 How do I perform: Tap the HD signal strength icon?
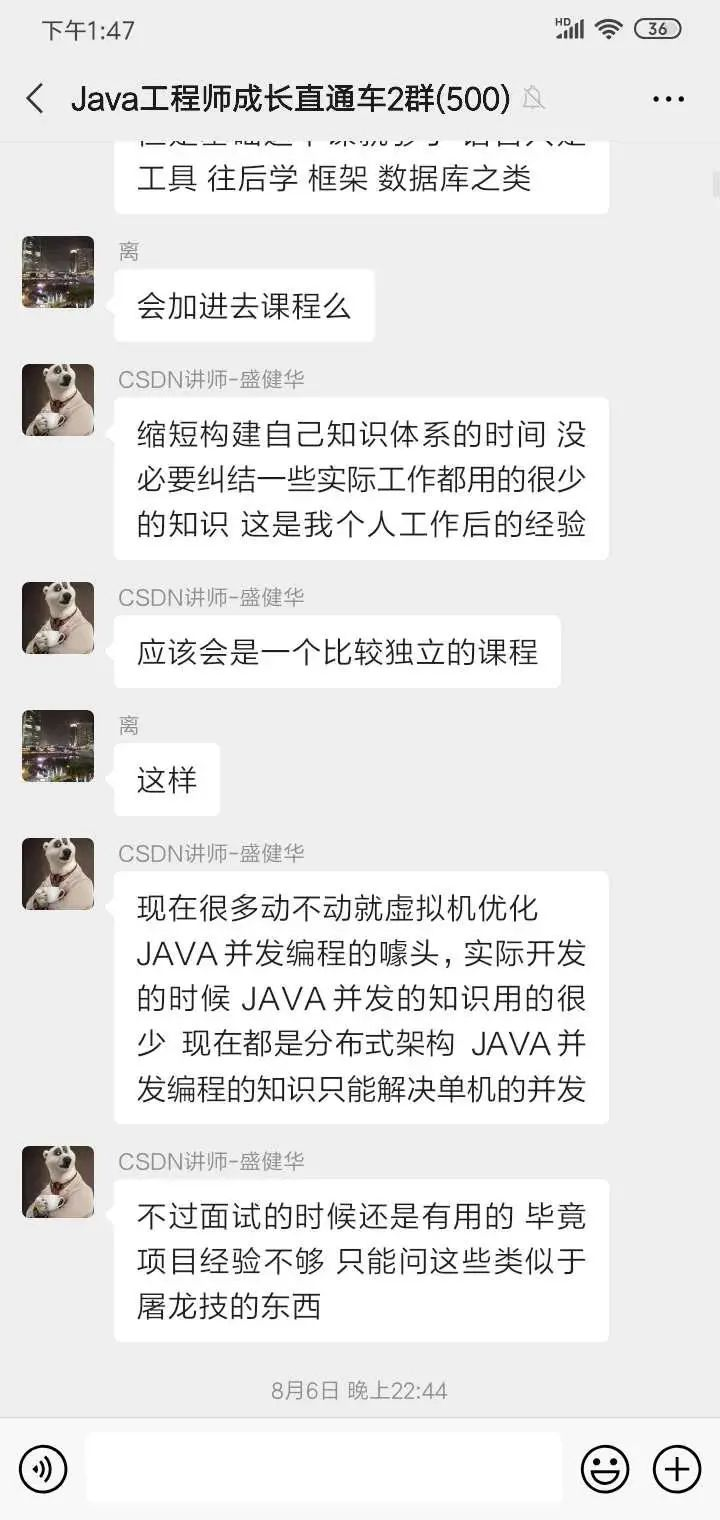click(569, 28)
